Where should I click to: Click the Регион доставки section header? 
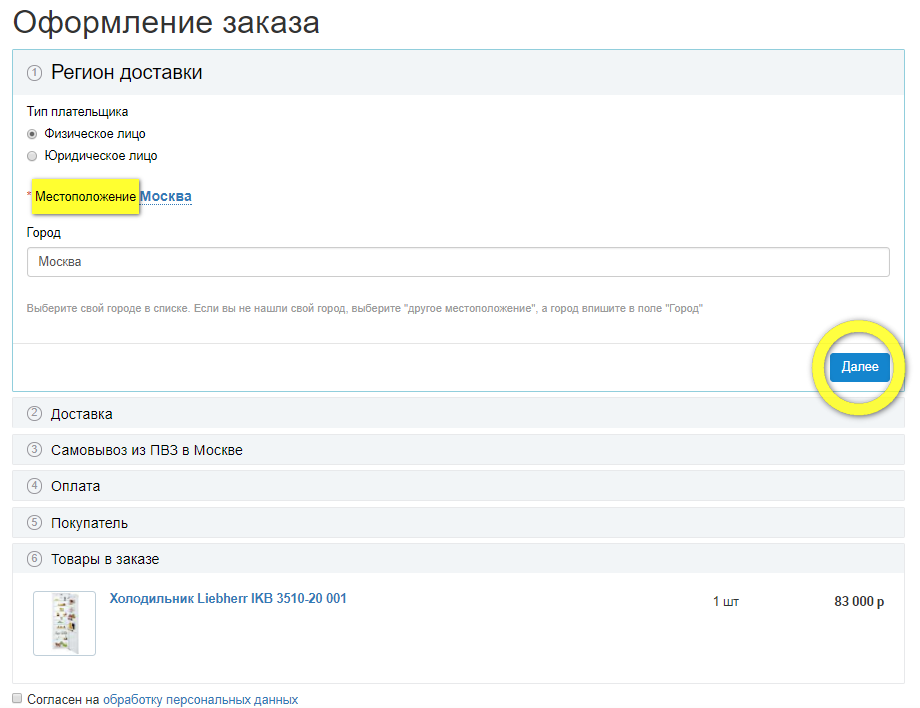[x=458, y=73]
